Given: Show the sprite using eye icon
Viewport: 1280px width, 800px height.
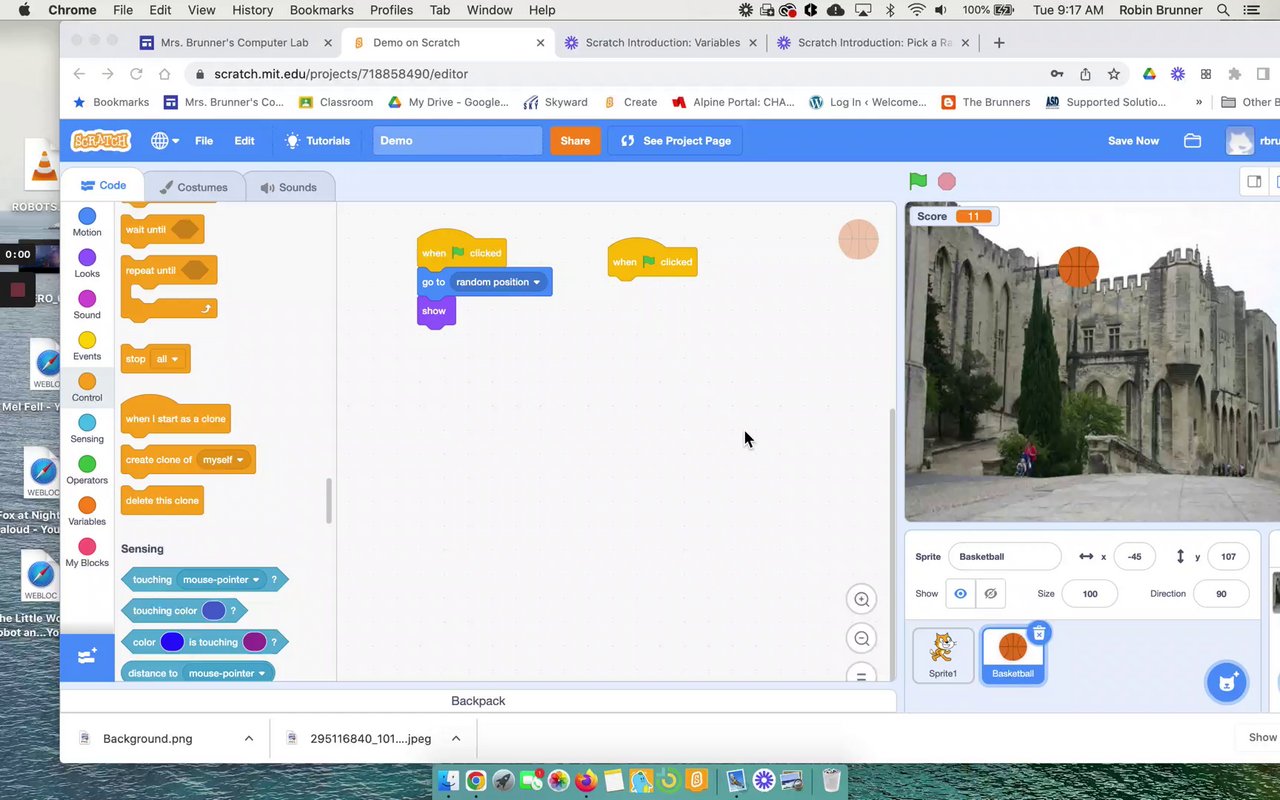Looking at the screenshot, I should pyautogui.click(x=960, y=594).
